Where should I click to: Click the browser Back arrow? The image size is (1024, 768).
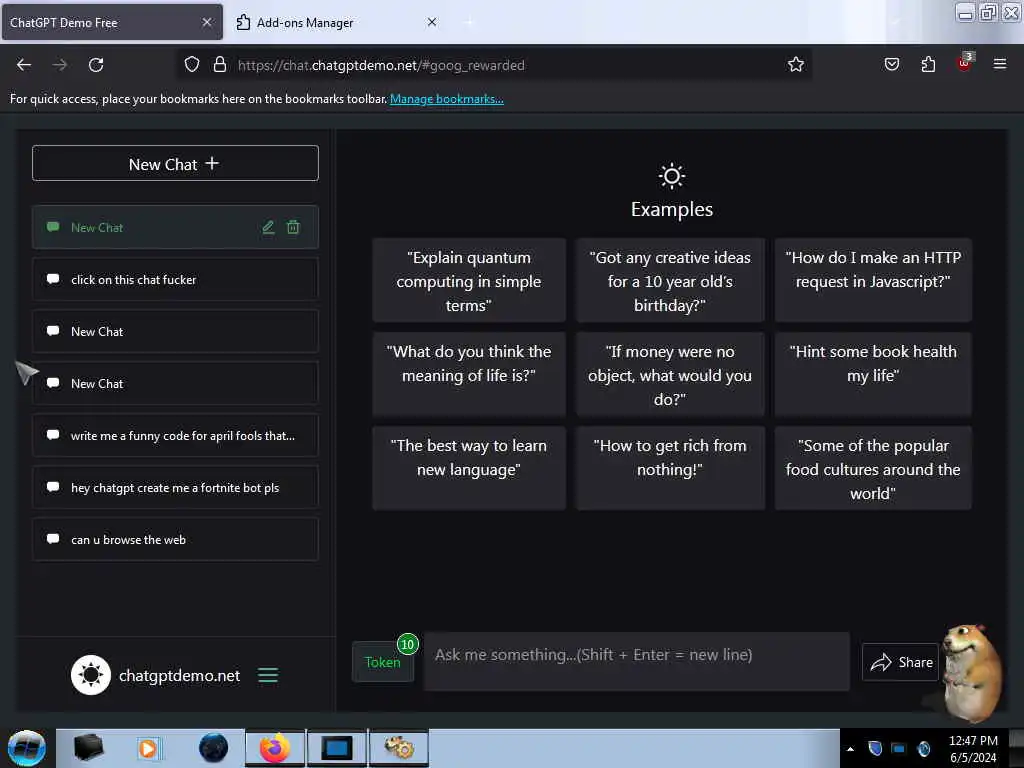point(24,65)
